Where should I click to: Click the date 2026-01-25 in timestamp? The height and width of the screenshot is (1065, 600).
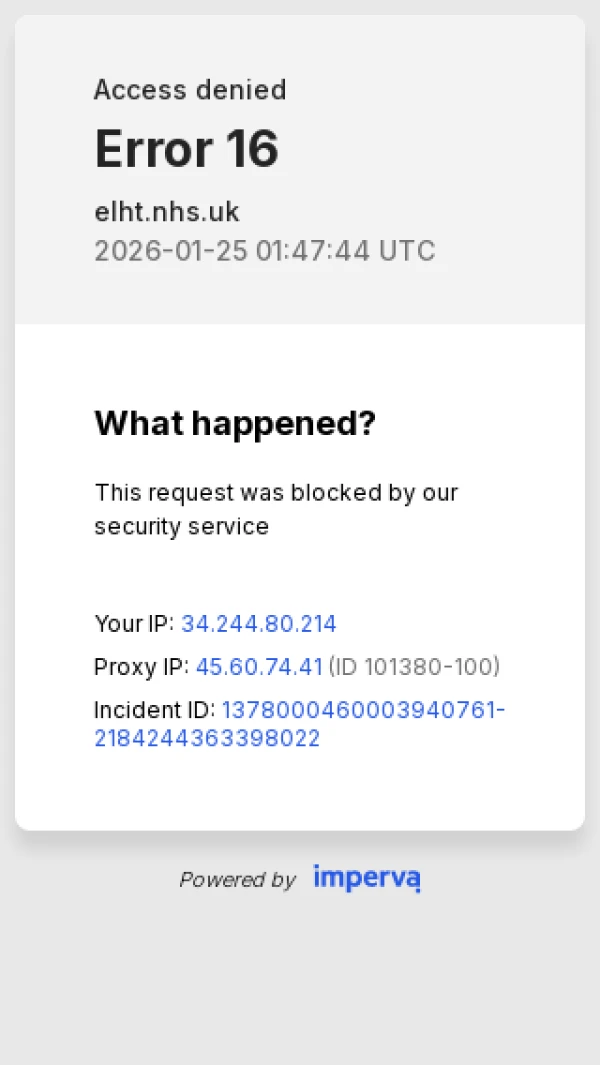point(170,250)
